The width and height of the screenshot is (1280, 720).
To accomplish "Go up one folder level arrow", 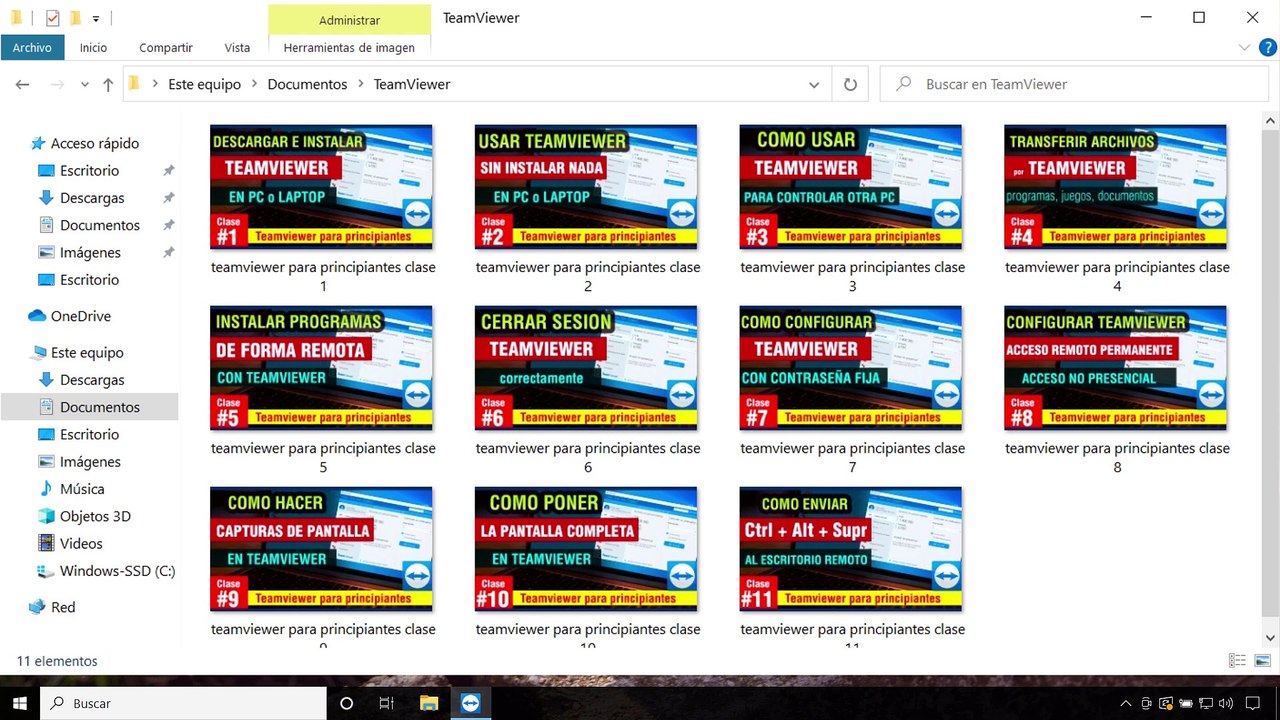I will click(x=108, y=85).
